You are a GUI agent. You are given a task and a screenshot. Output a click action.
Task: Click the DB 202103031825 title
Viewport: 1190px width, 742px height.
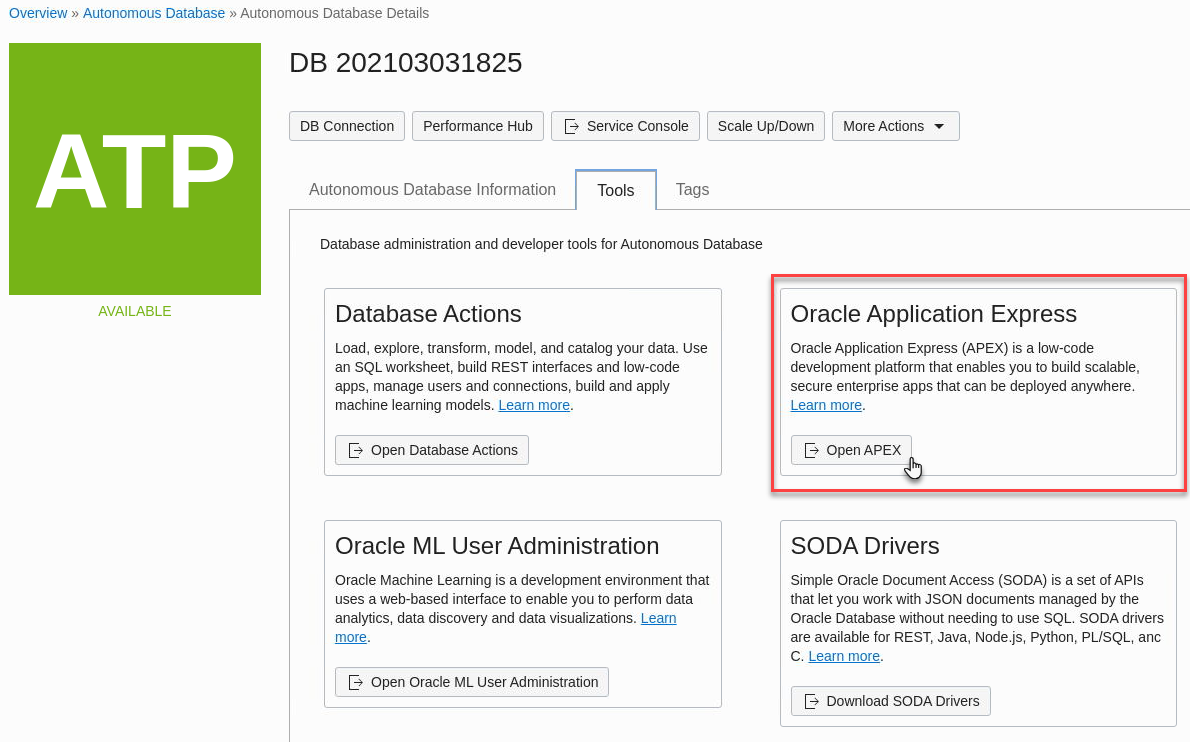405,62
